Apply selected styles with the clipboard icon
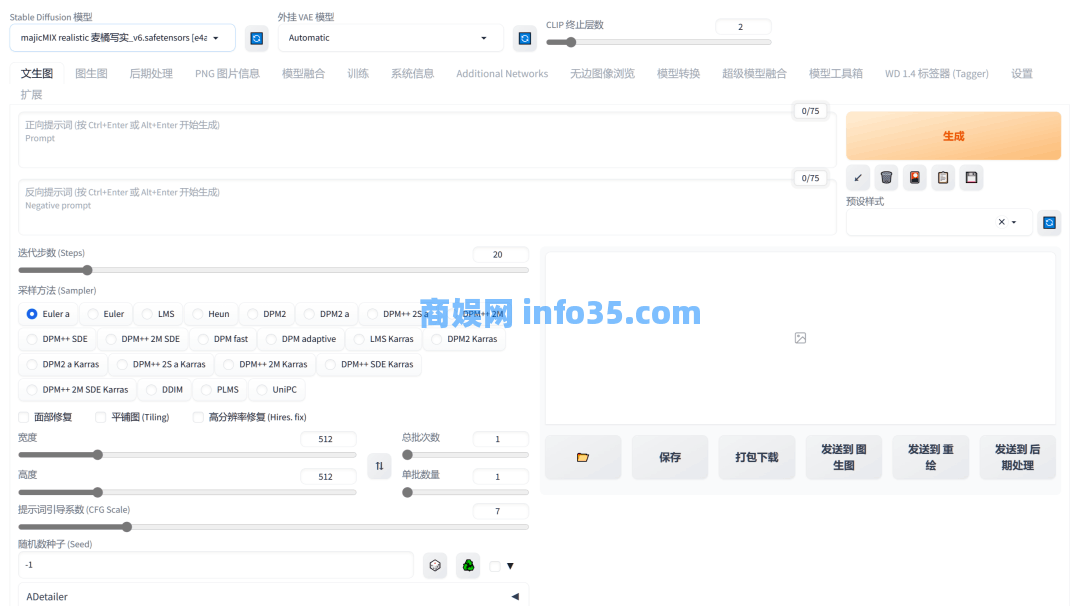The height and width of the screenshot is (606, 1080). [x=943, y=178]
